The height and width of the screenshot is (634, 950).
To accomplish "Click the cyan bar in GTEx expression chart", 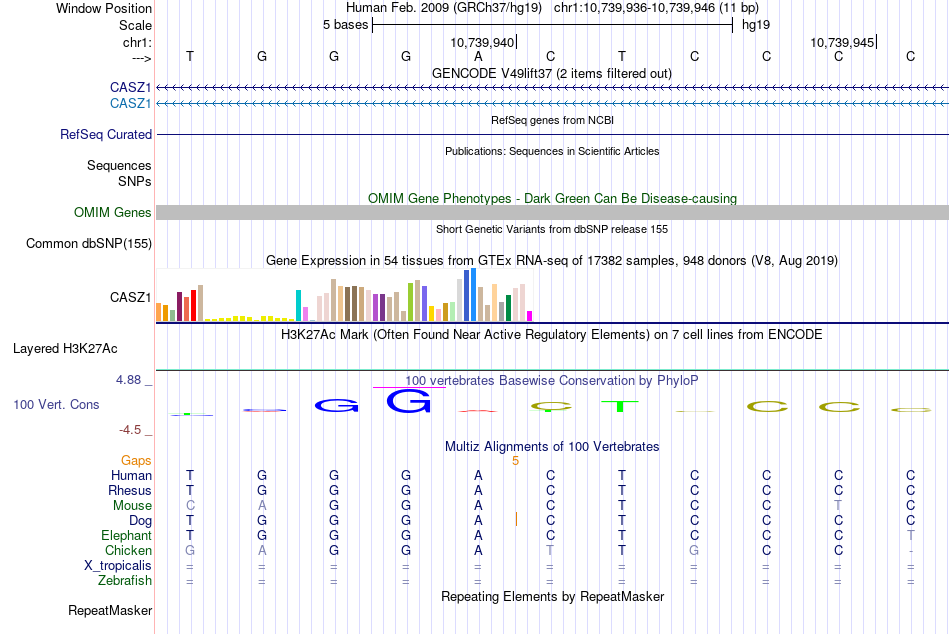I will [298, 305].
